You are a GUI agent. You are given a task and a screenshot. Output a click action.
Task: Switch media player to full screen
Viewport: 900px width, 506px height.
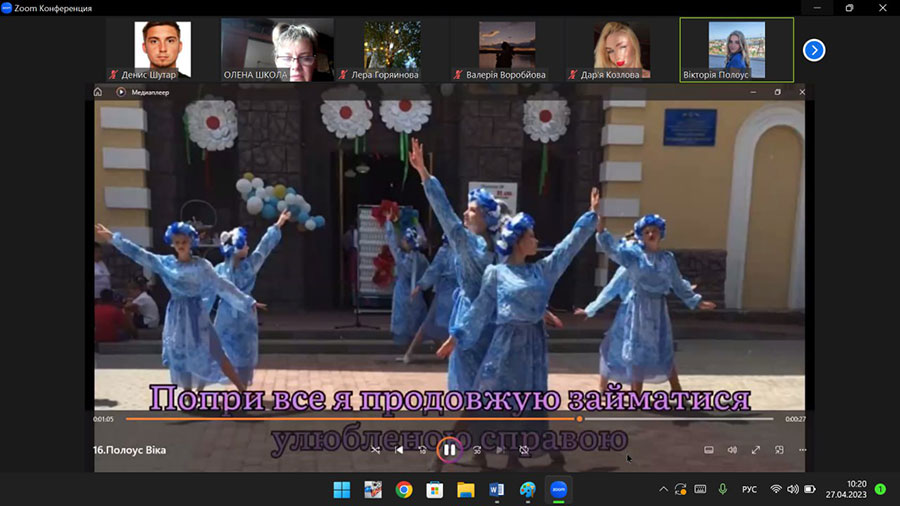tap(756, 450)
